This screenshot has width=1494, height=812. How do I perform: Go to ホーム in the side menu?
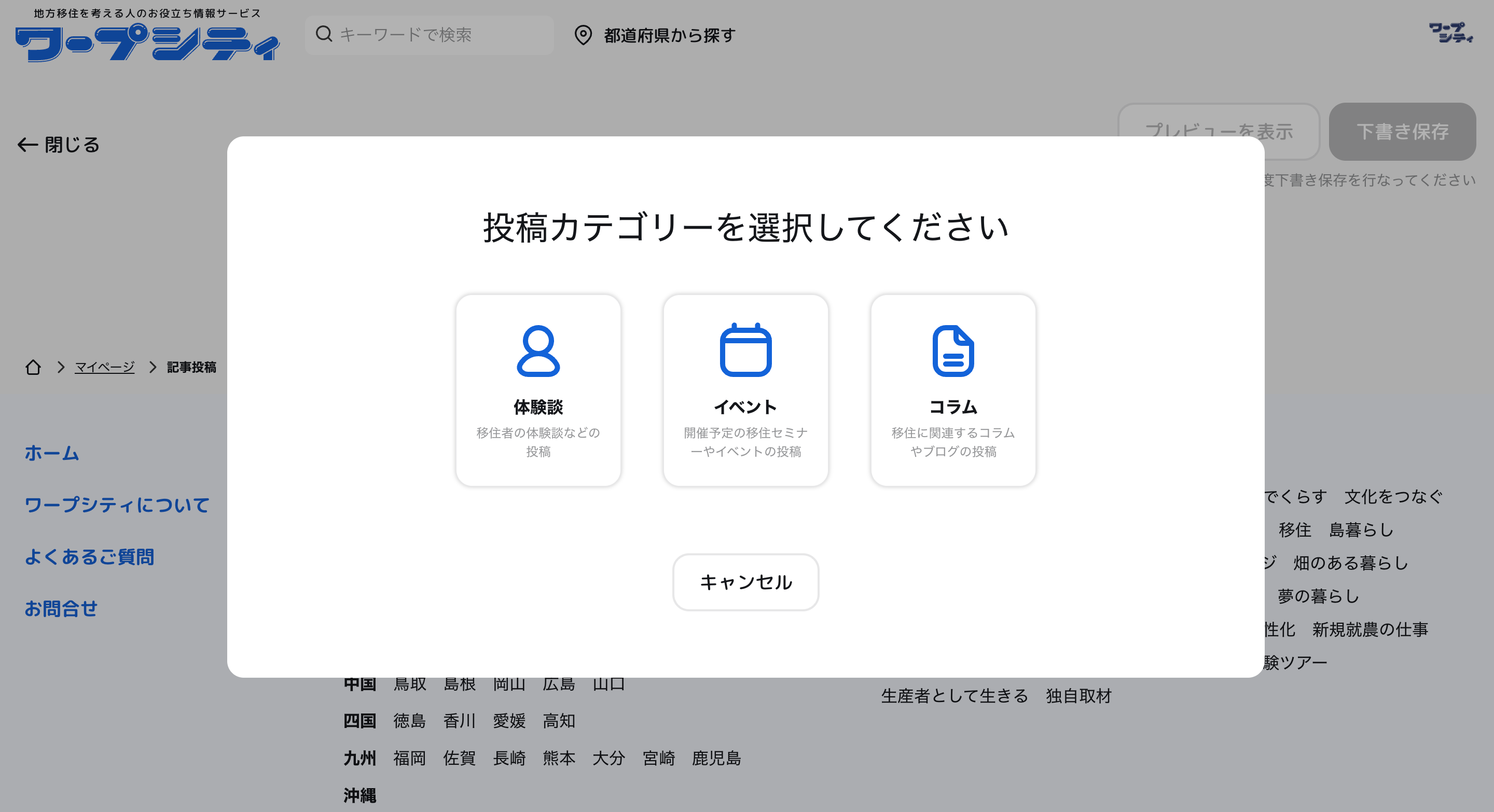click(x=52, y=453)
